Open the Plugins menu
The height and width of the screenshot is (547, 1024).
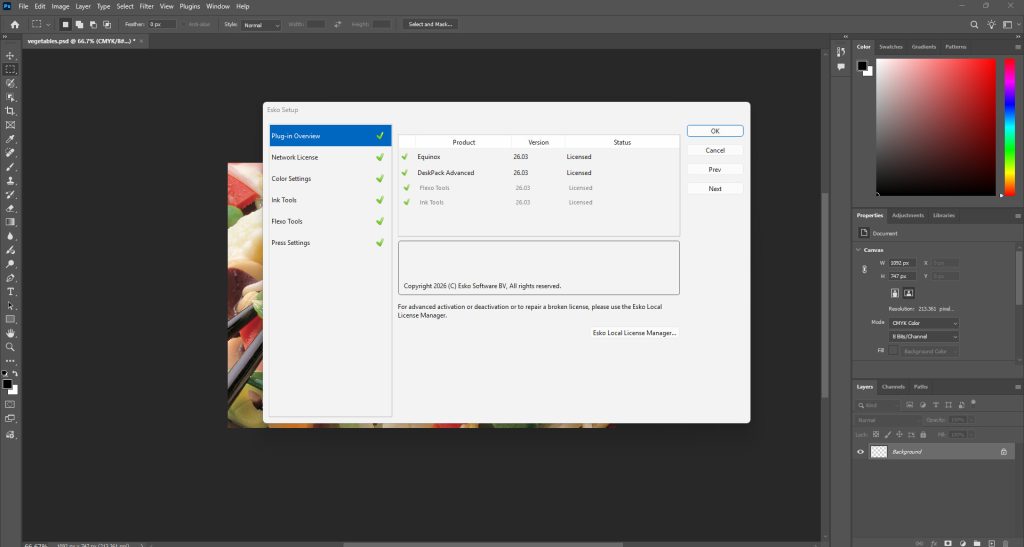coord(189,6)
